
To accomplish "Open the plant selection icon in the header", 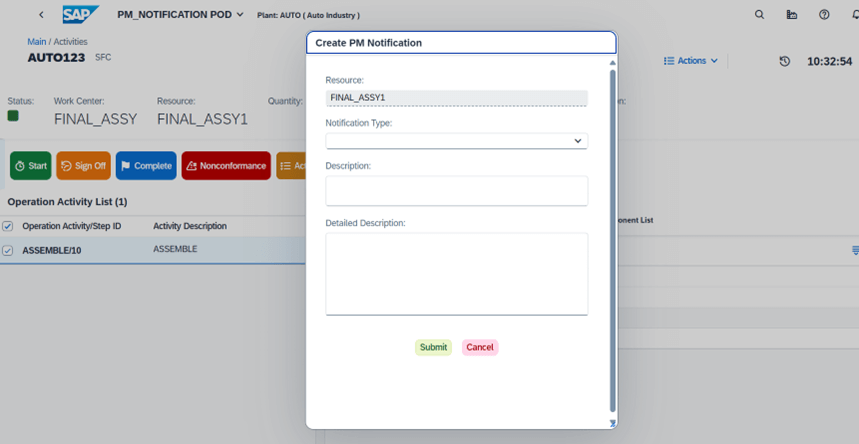I will coord(792,15).
